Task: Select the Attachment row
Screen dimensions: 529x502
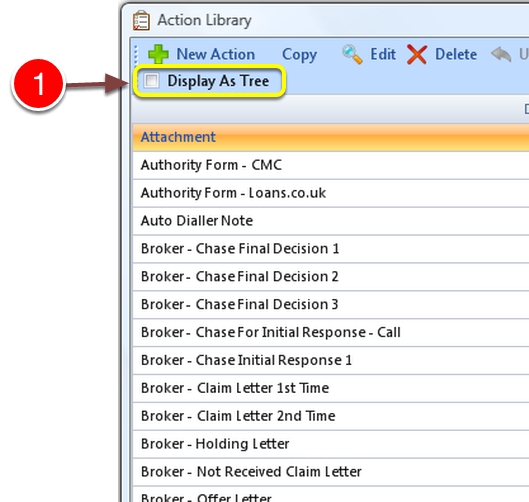Action: (331, 137)
